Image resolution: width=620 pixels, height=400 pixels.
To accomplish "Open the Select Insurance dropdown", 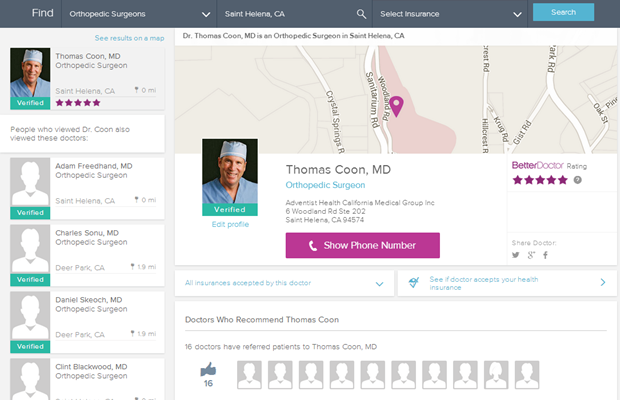I will coord(450,14).
